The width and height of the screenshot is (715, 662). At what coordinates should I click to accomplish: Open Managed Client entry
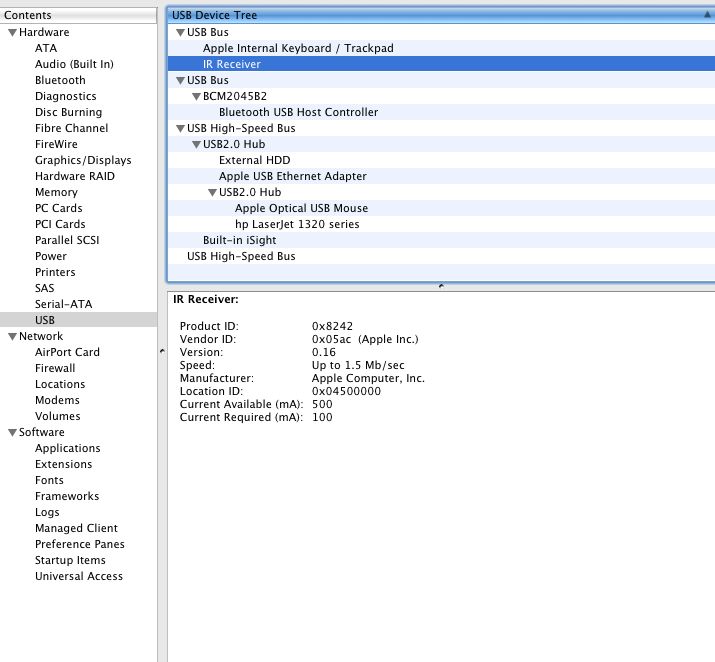pyautogui.click(x=76, y=528)
